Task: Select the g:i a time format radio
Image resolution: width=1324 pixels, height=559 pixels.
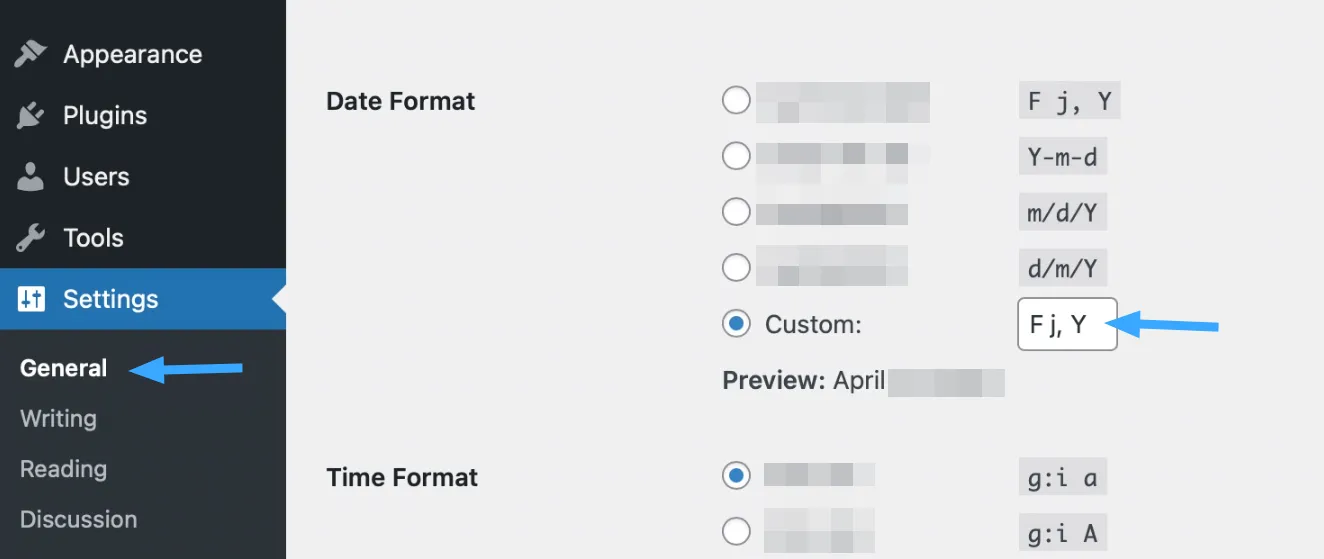Action: click(736, 476)
